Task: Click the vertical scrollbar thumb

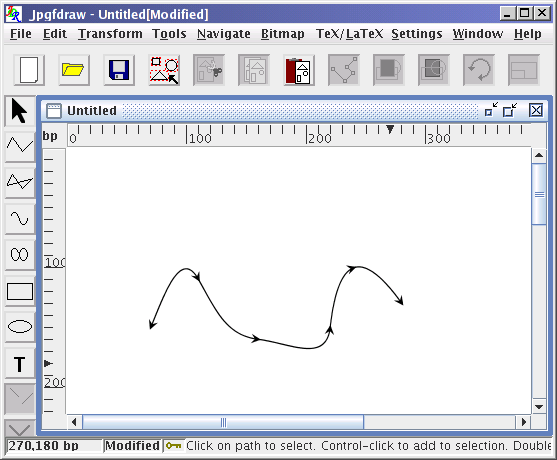Action: [539, 194]
